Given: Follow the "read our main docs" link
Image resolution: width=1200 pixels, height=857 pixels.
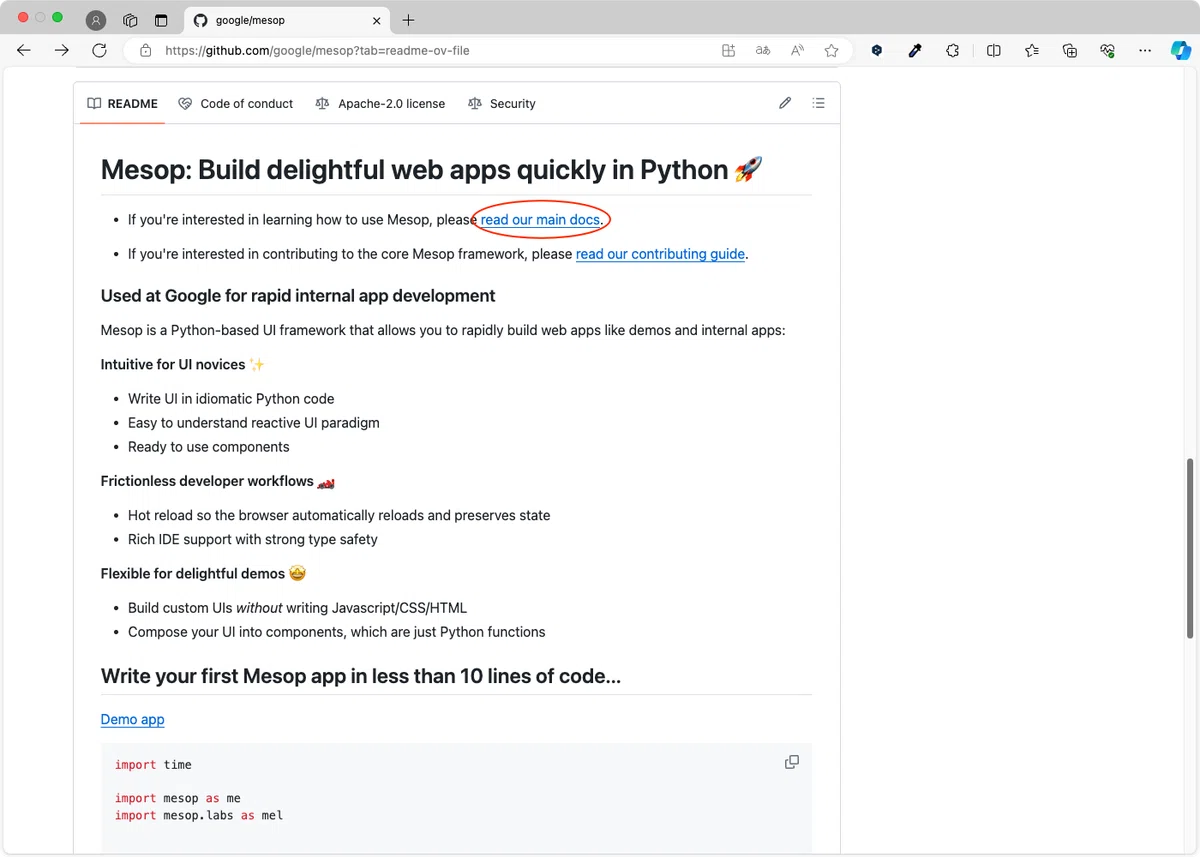Looking at the screenshot, I should (540, 220).
